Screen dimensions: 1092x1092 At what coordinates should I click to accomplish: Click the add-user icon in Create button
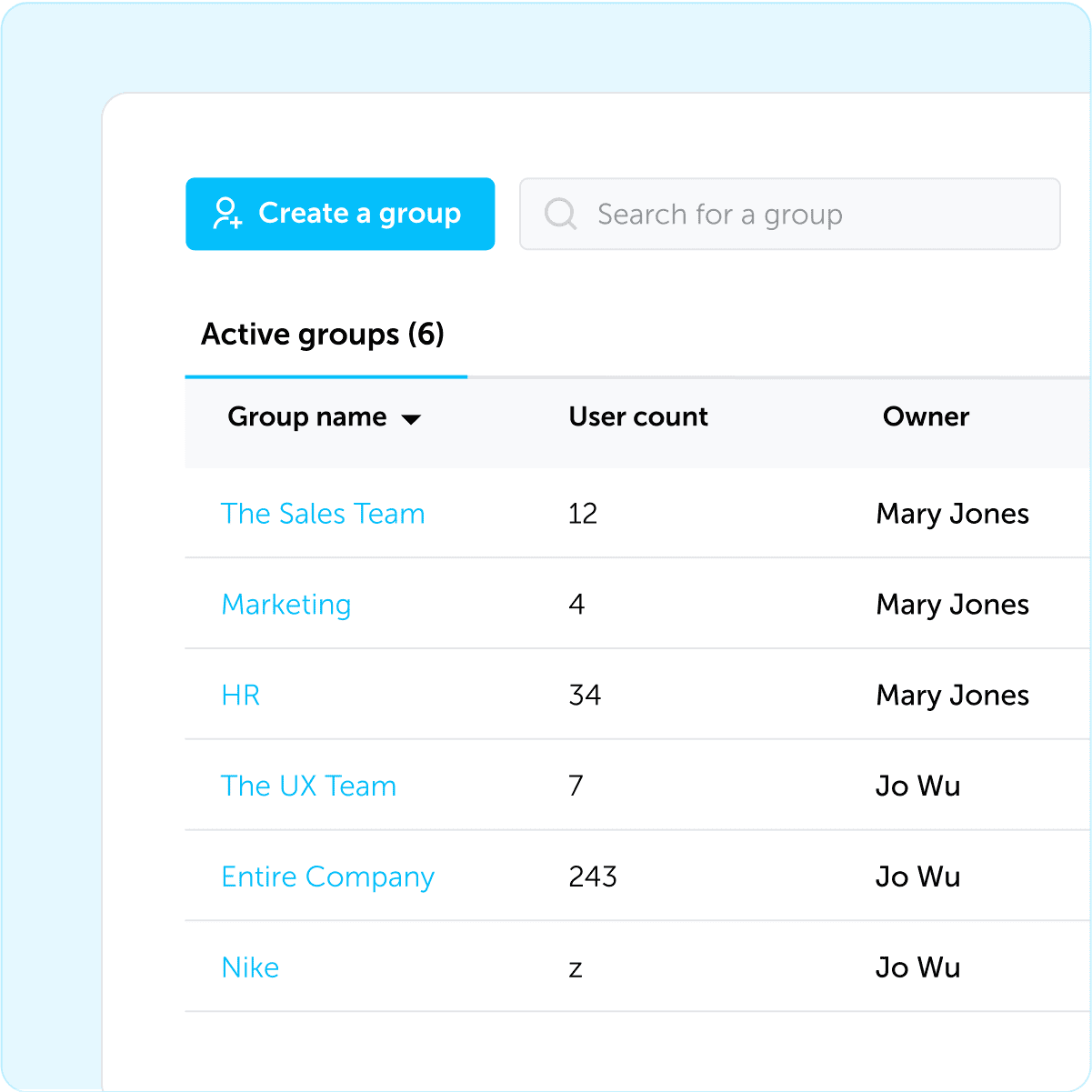(x=226, y=214)
